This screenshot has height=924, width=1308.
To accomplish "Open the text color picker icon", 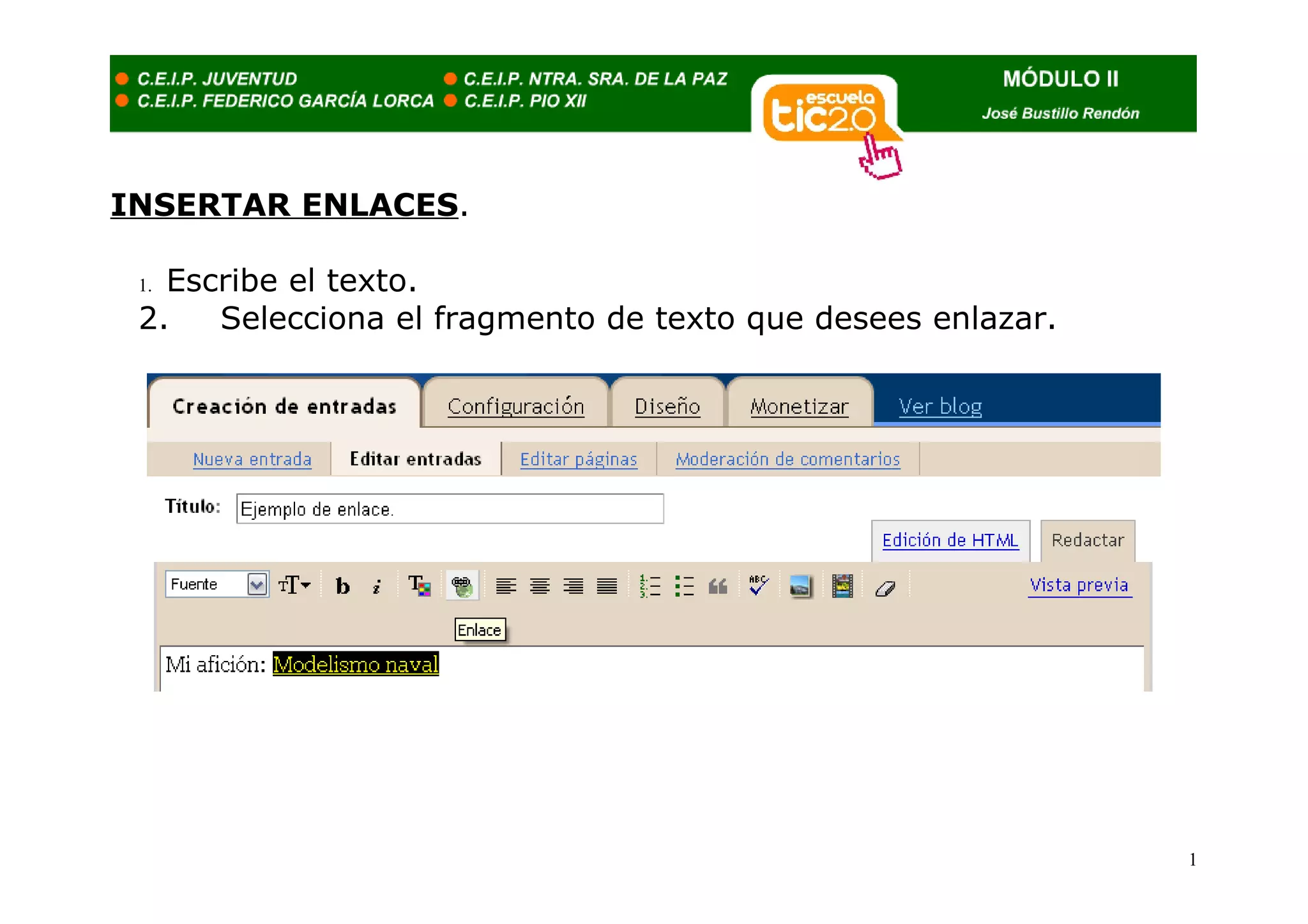I will pos(420,585).
